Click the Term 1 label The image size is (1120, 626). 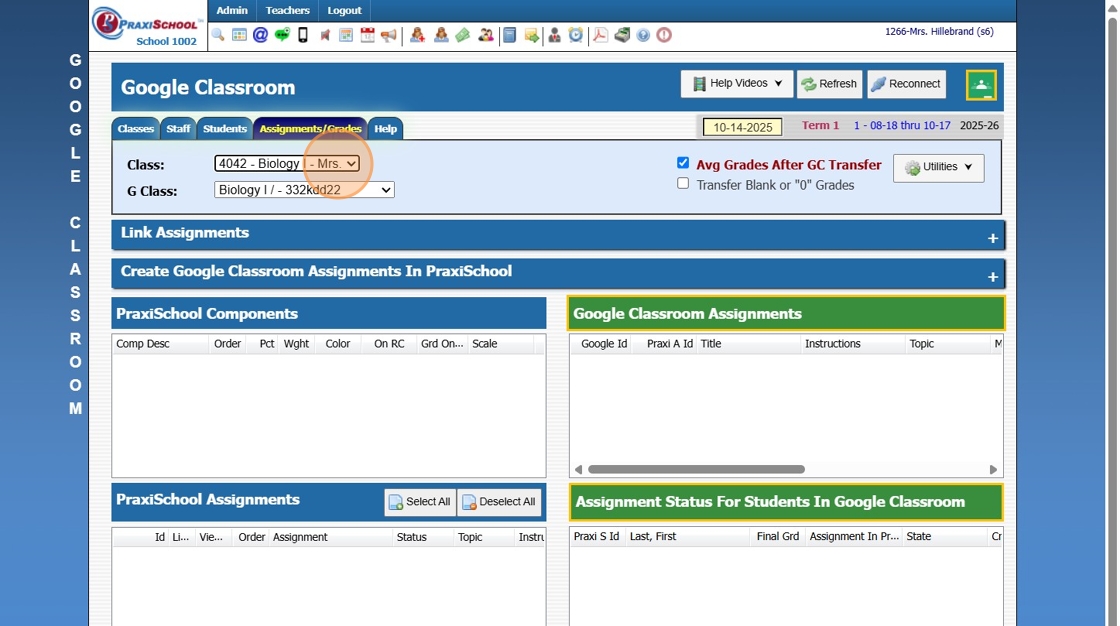[820, 125]
